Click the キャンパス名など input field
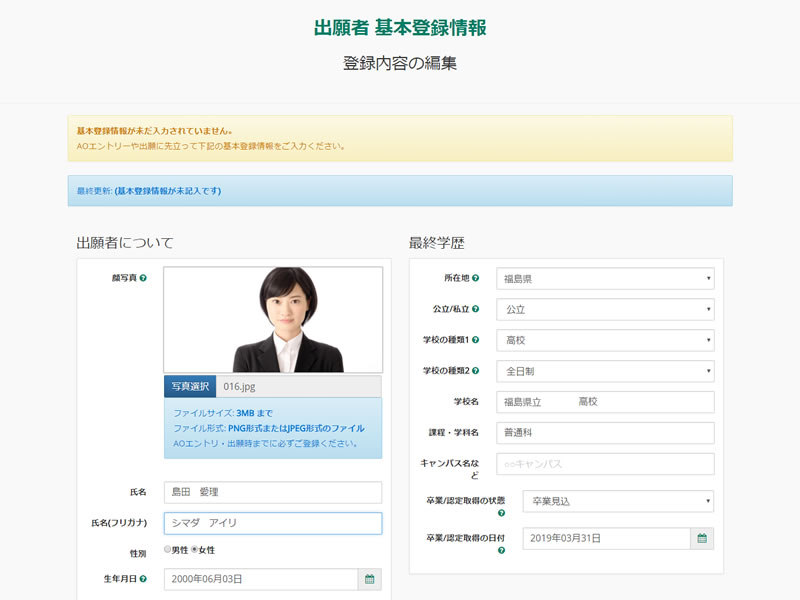The image size is (800, 600). tap(605, 464)
